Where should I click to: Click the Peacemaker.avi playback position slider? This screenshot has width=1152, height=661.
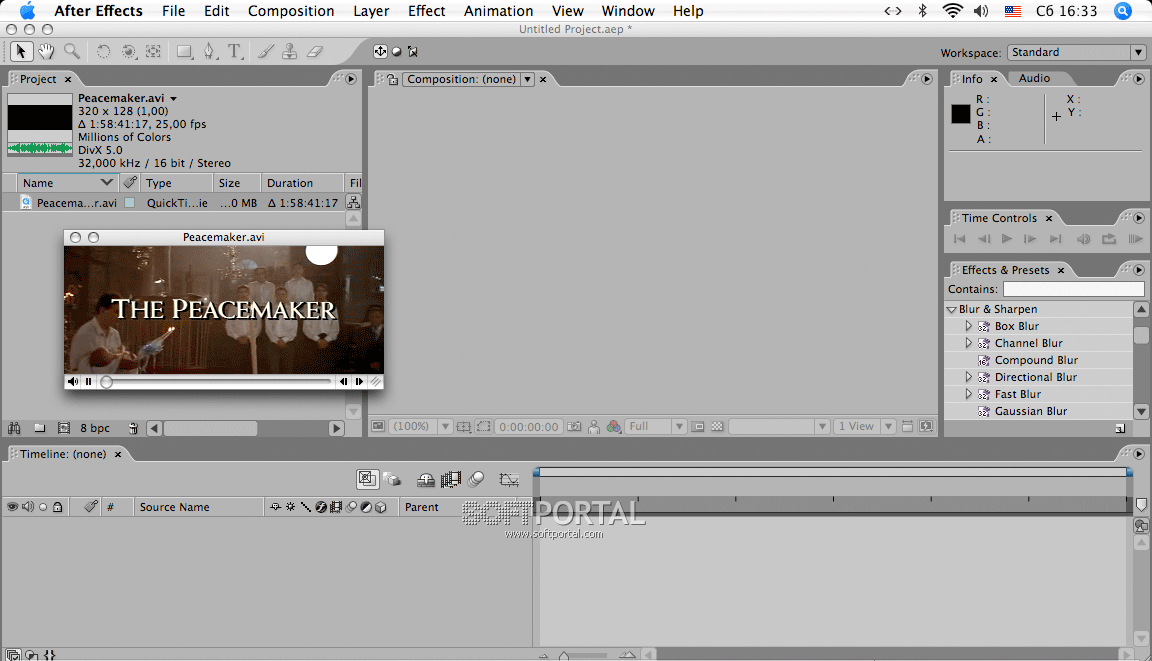tap(107, 382)
